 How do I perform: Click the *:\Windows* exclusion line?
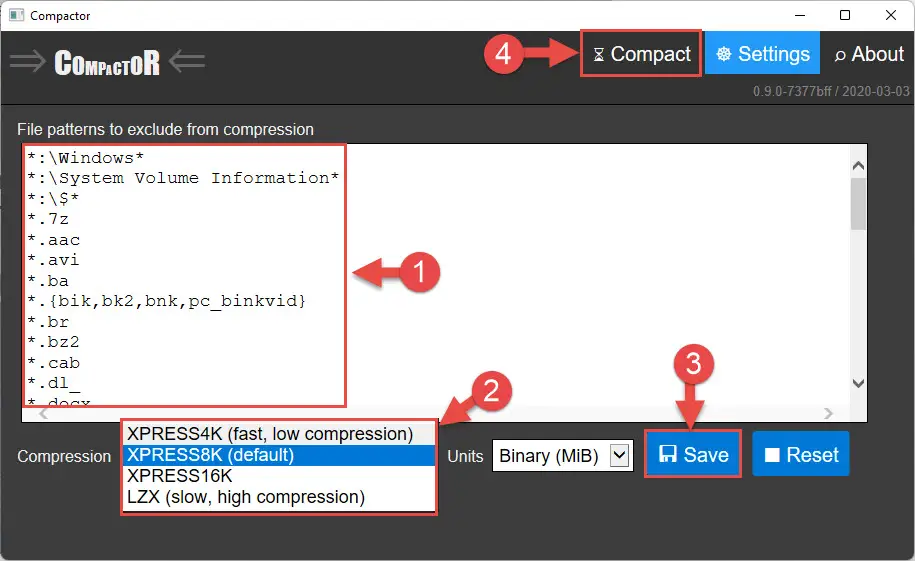click(x=85, y=158)
